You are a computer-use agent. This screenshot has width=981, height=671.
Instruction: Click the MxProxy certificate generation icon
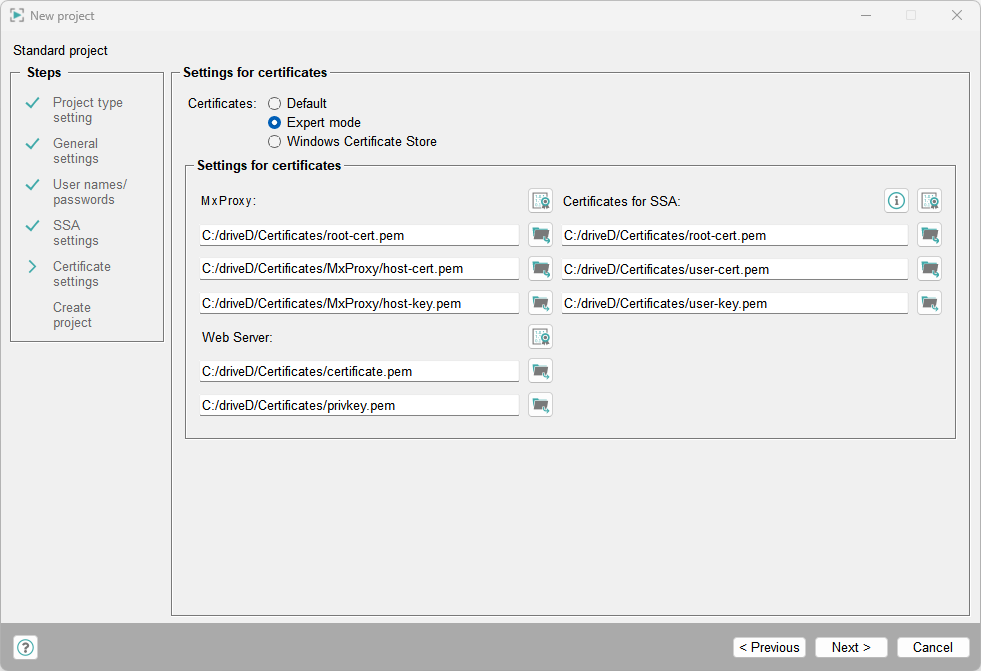coord(540,201)
